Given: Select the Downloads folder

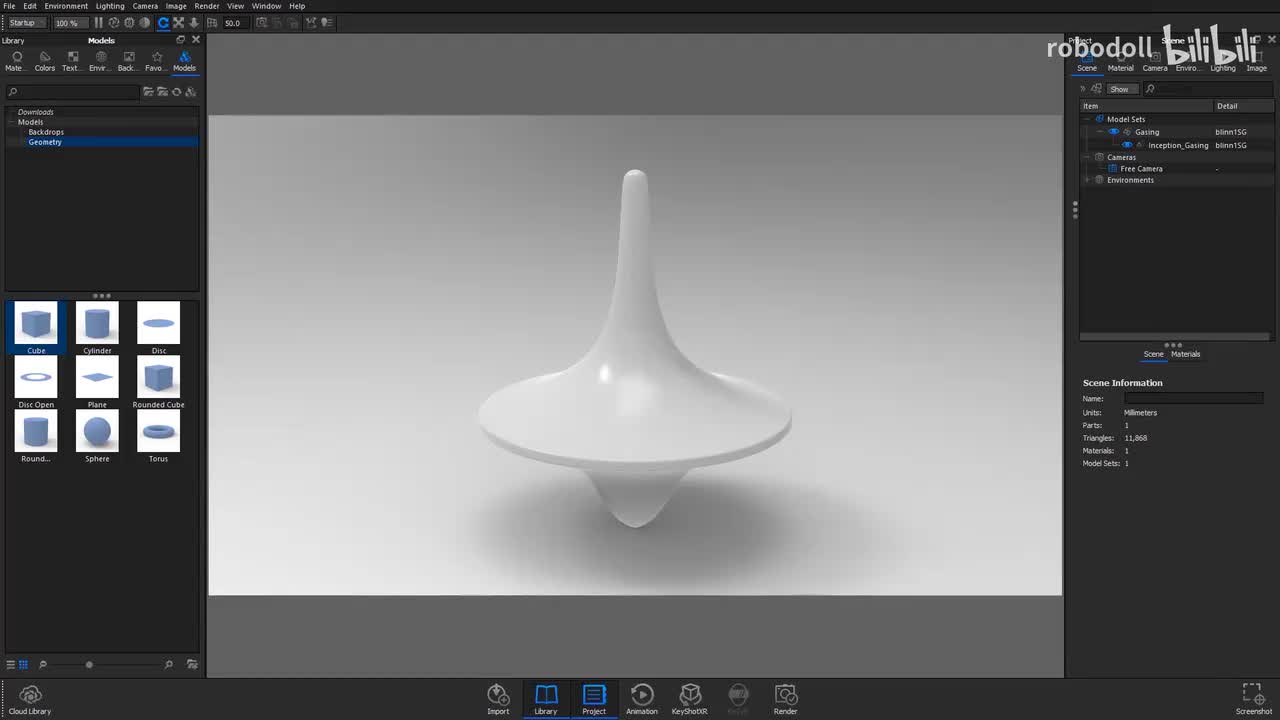Looking at the screenshot, I should point(36,112).
